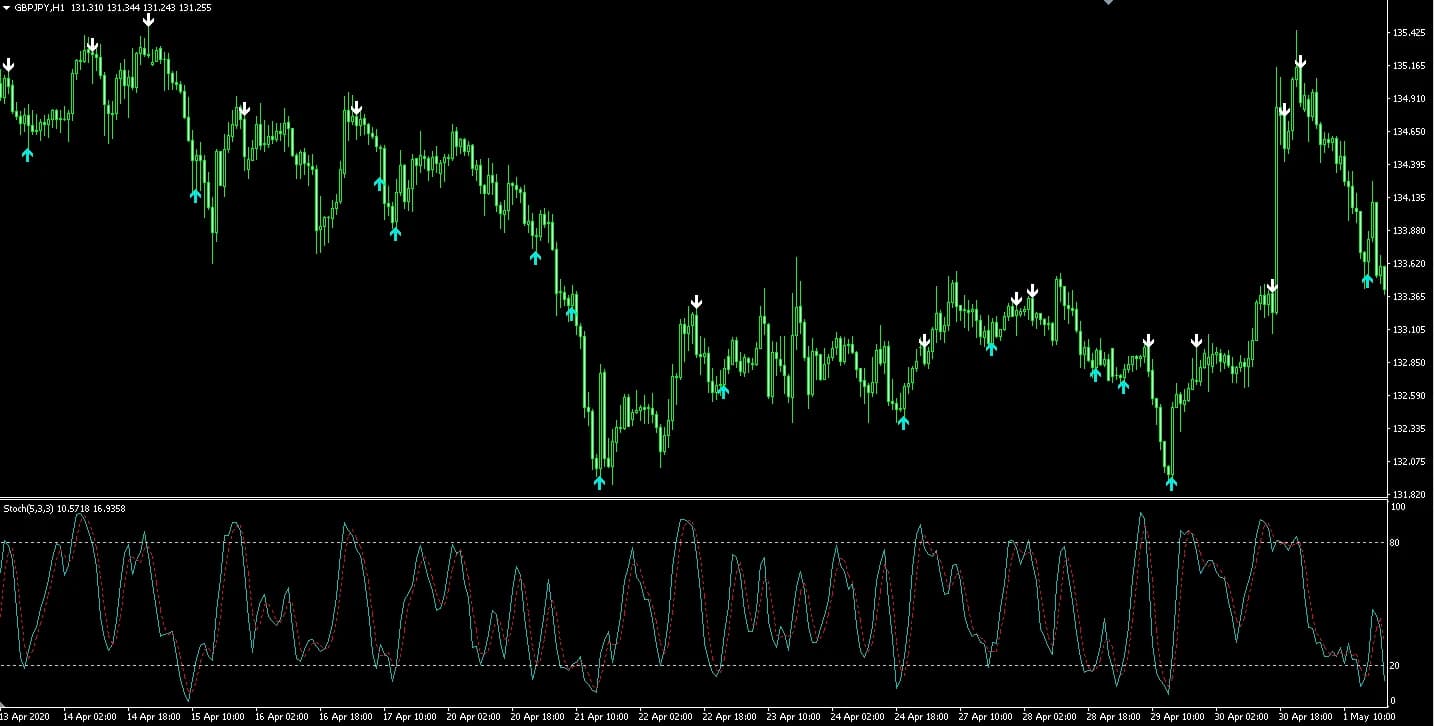Click the 13 Apr 2020 date label
The height and width of the screenshot is (726, 1435).
pyautogui.click(x=25, y=717)
